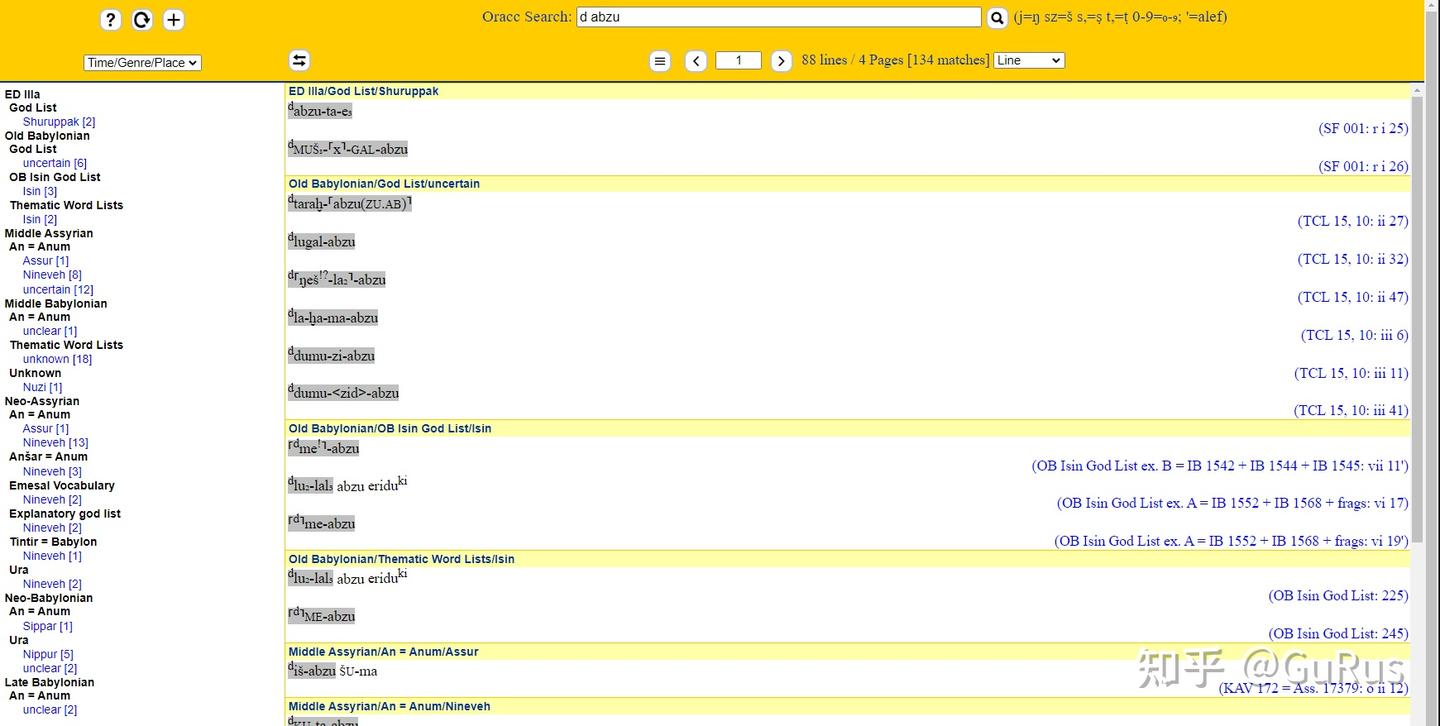
Task: Click heading Old Babylonian/OB Isin God List/Isin
Action: coord(390,428)
